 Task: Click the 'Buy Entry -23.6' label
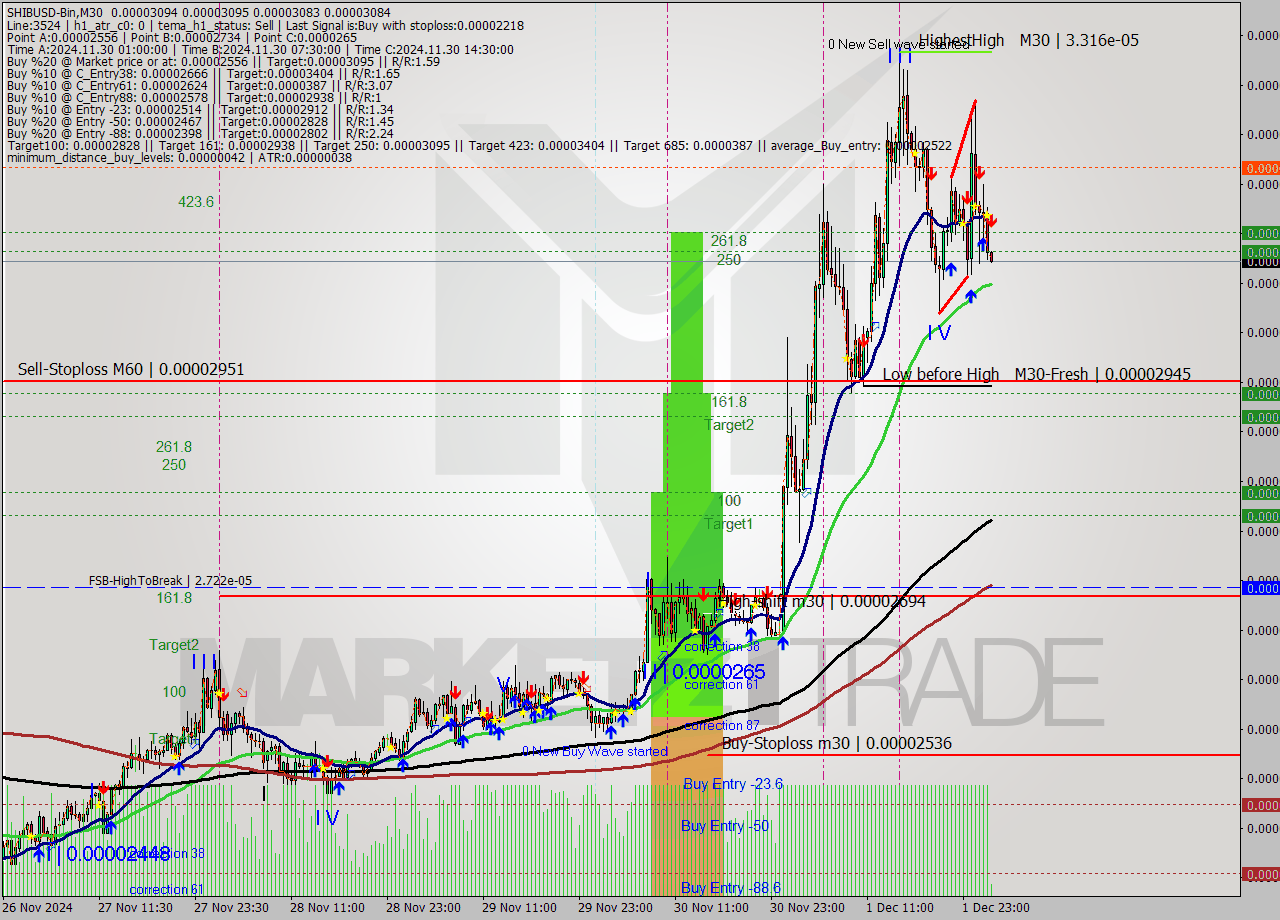733,784
